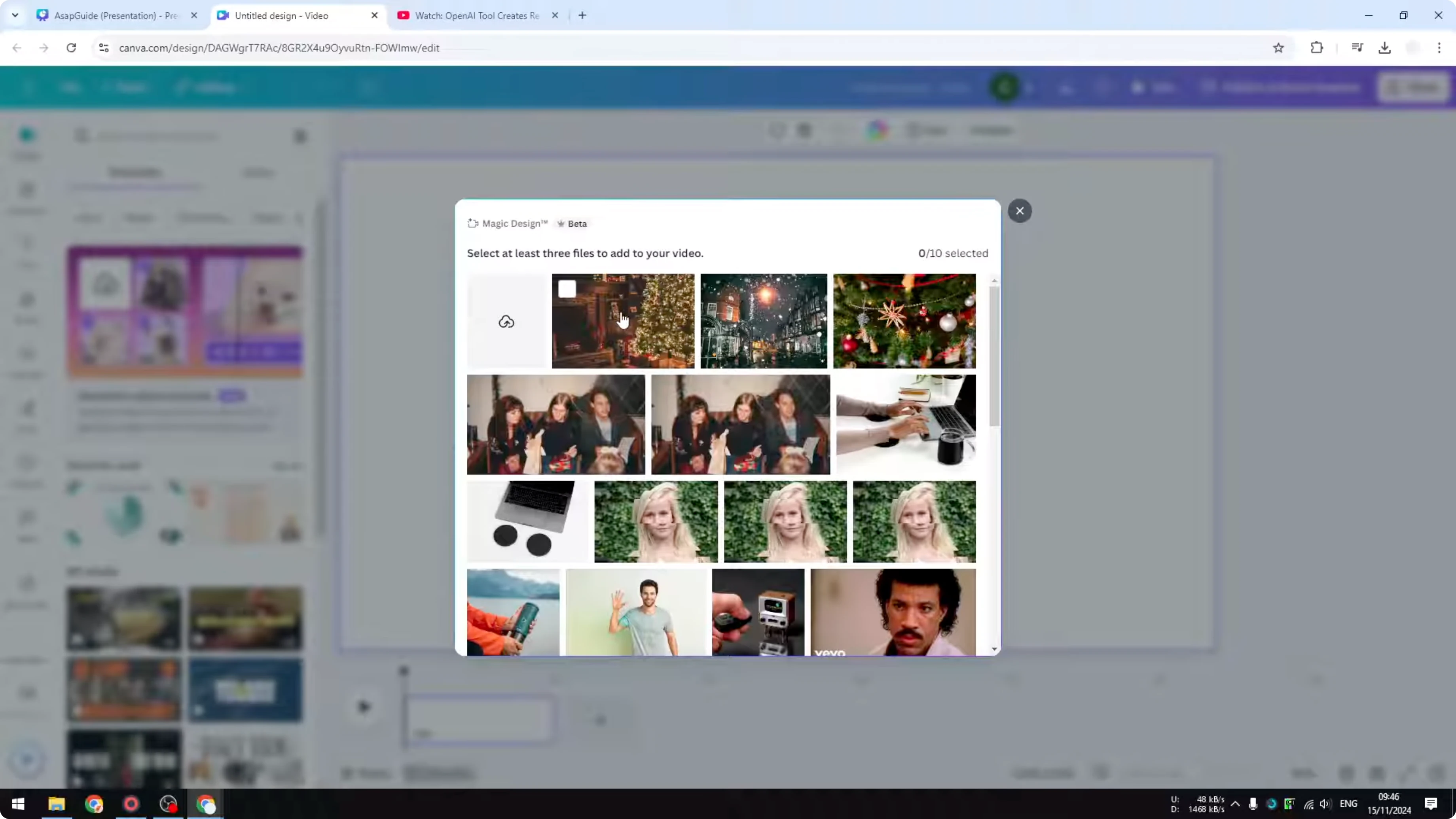Image resolution: width=1456 pixels, height=819 pixels.
Task: Close the Magic Design dialog
Action: 1020,211
